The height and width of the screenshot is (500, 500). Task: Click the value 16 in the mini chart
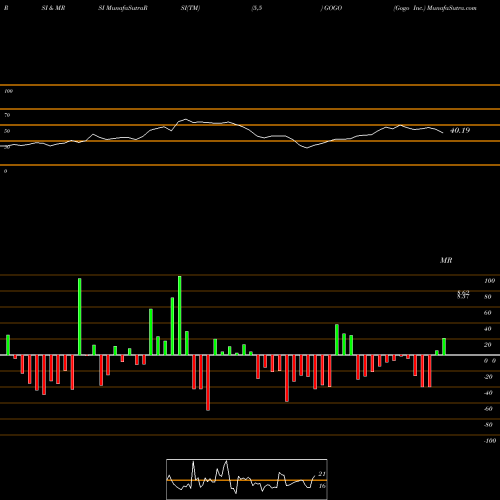pos(322,486)
